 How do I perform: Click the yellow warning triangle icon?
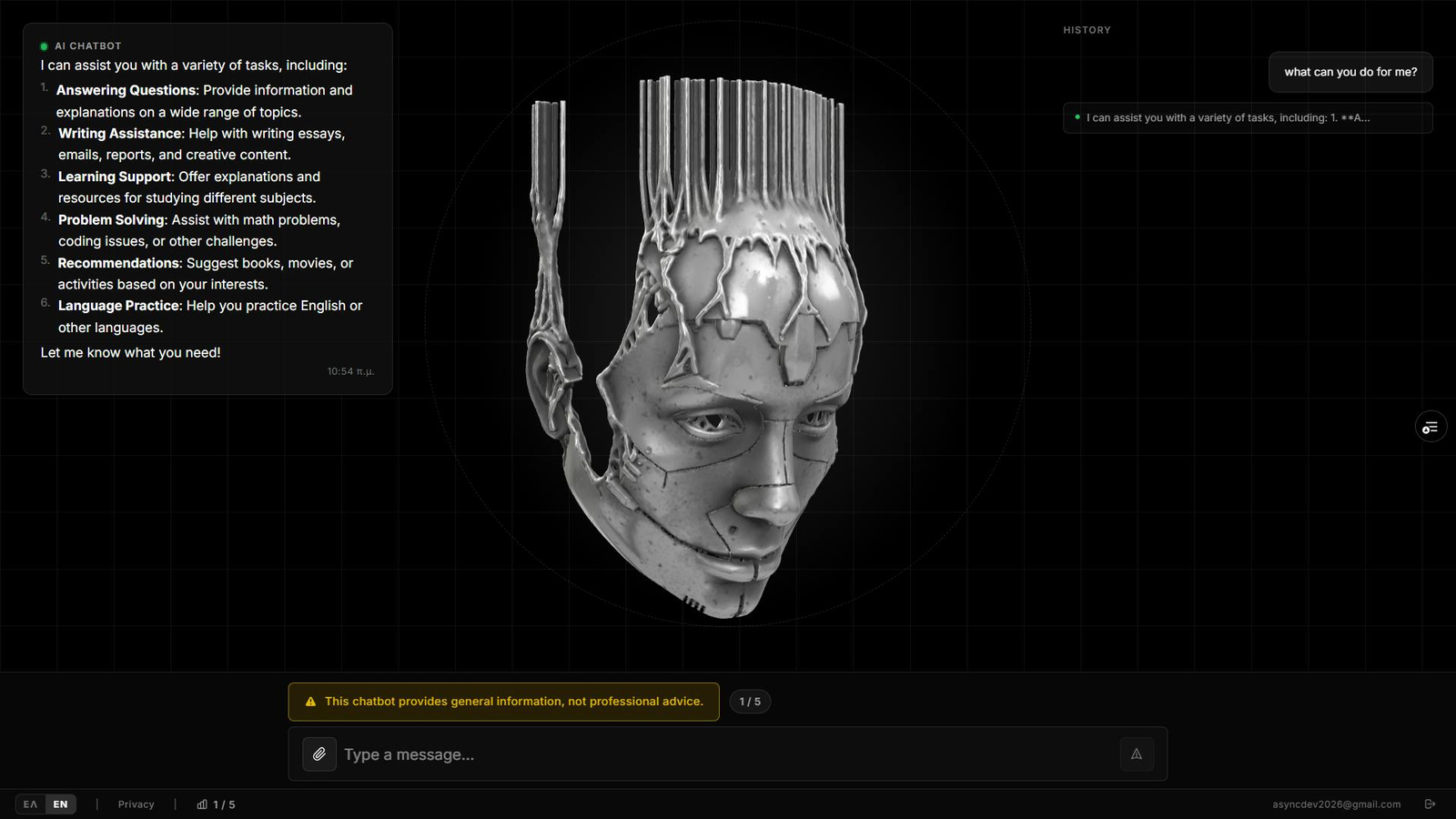tap(310, 702)
